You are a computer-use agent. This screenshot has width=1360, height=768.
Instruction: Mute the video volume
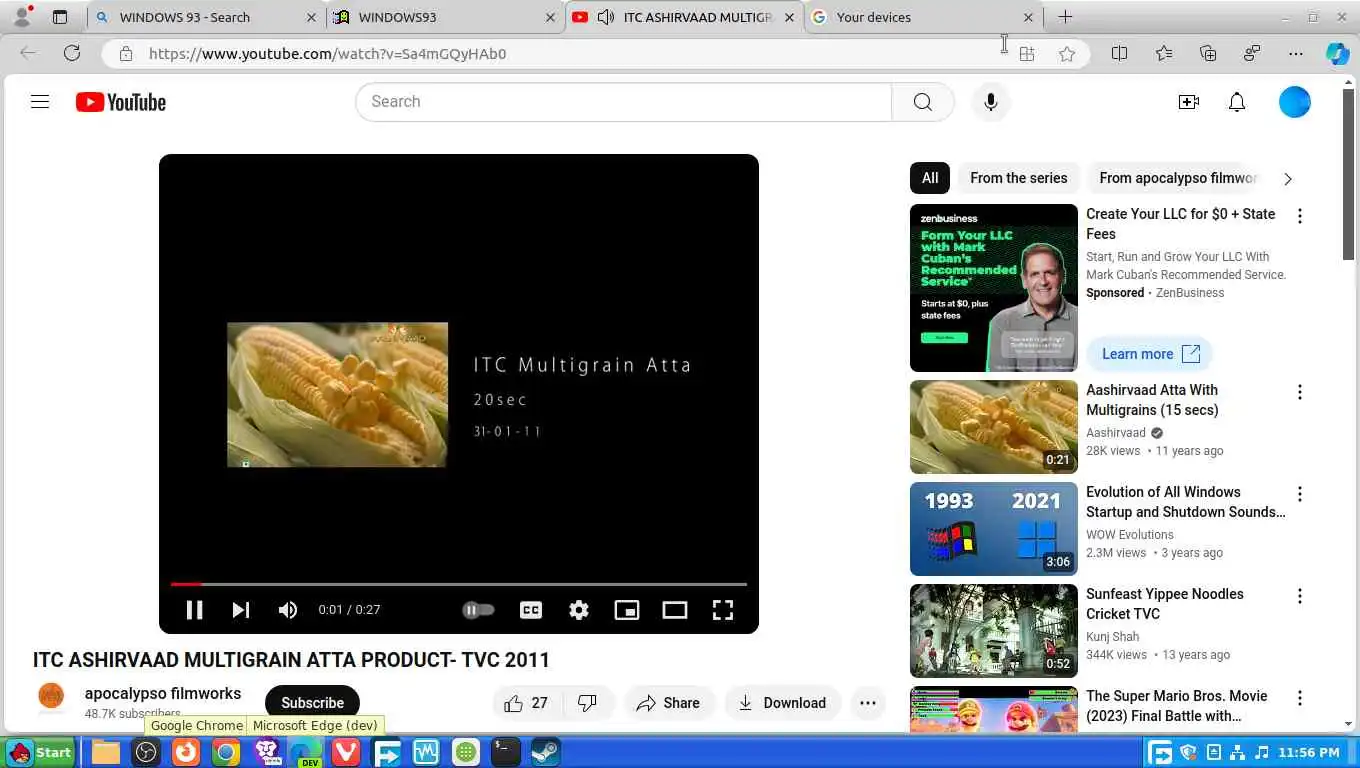[288, 610]
